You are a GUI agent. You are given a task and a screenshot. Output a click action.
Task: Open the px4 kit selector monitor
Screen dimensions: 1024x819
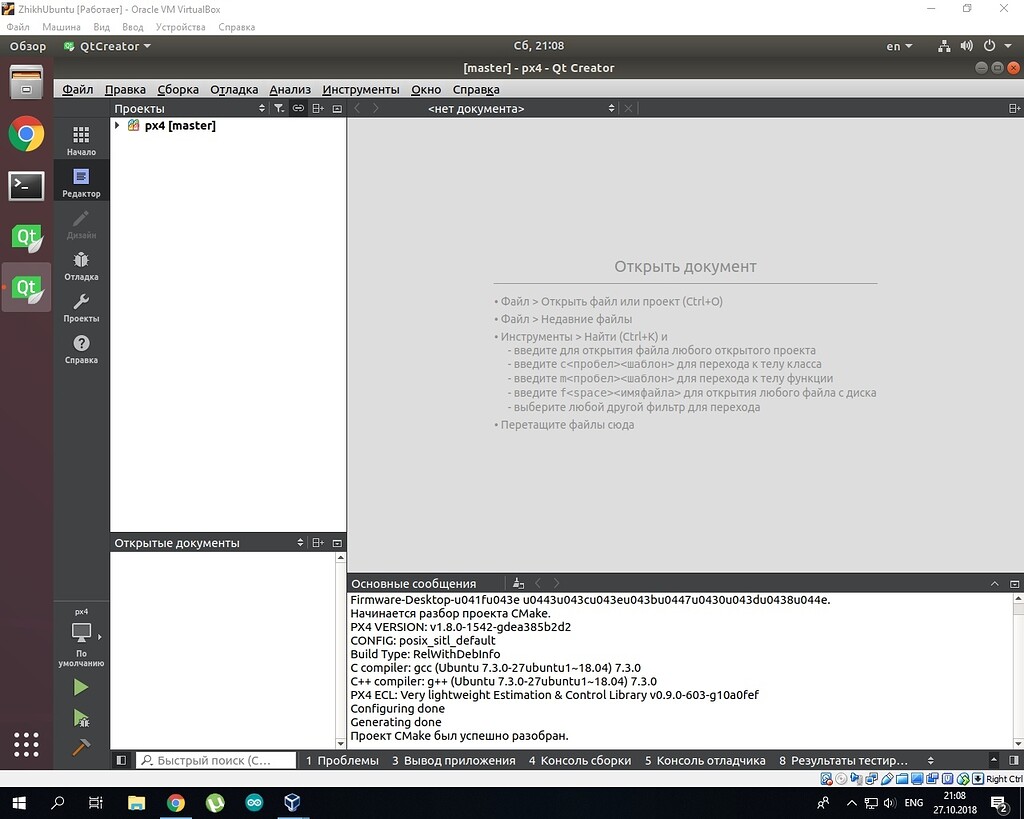click(x=81, y=637)
